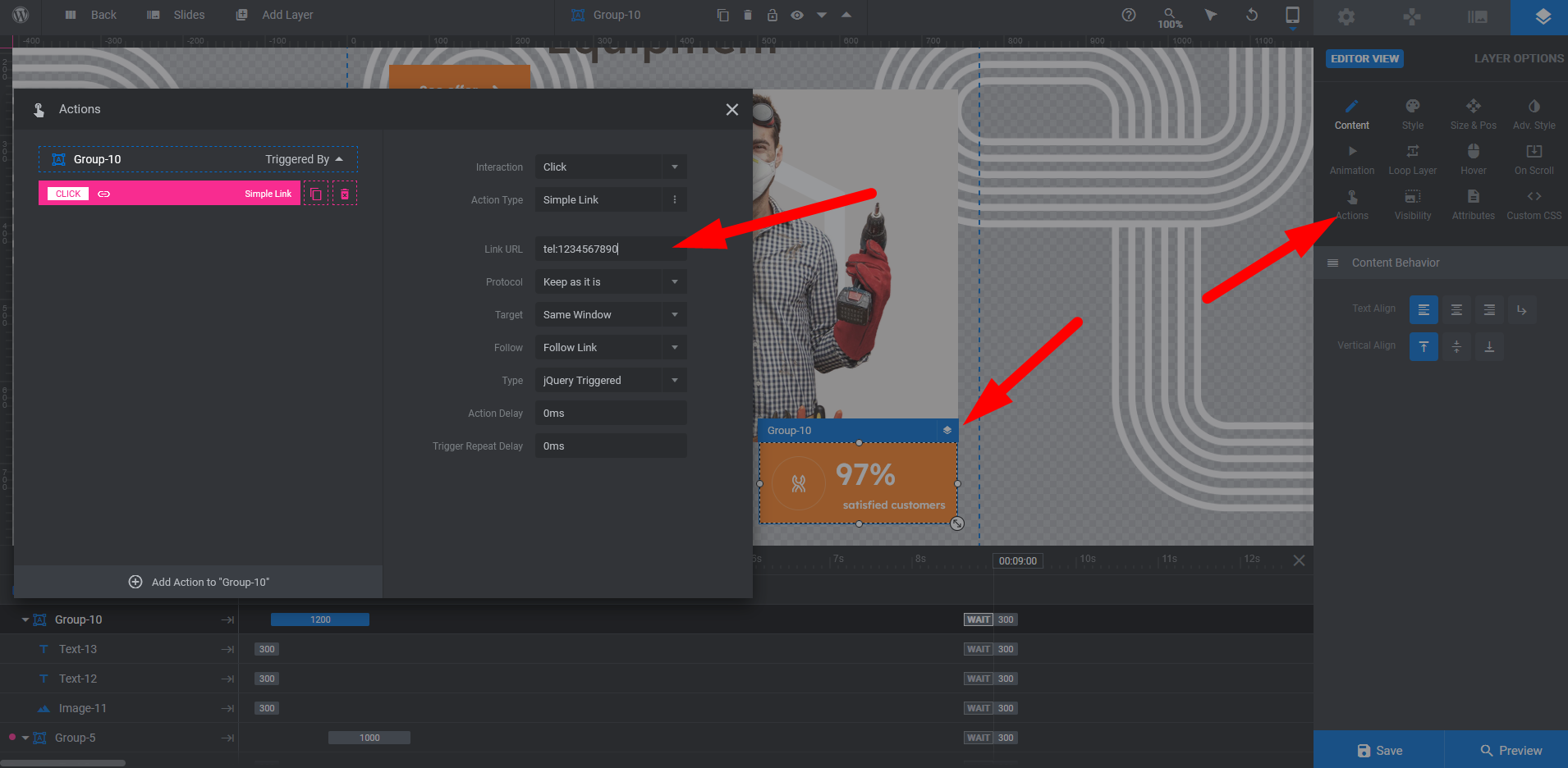
Task: Open the Custom CSS option
Action: pyautogui.click(x=1534, y=205)
